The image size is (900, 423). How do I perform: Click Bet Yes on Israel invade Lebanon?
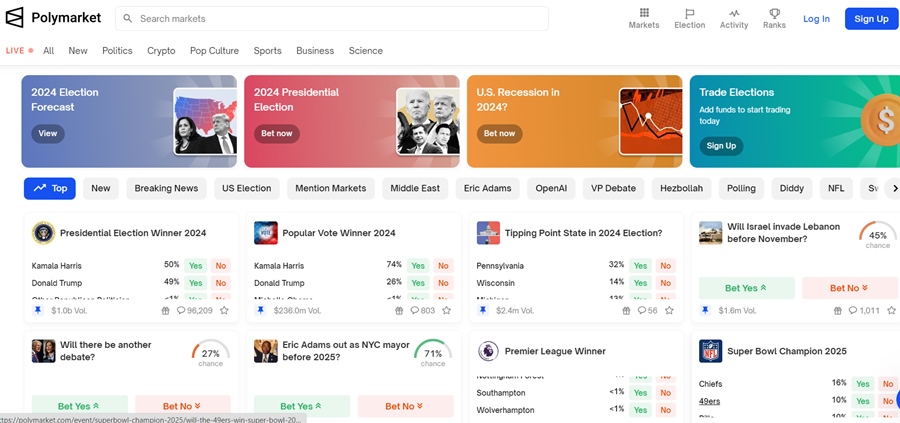click(x=747, y=288)
